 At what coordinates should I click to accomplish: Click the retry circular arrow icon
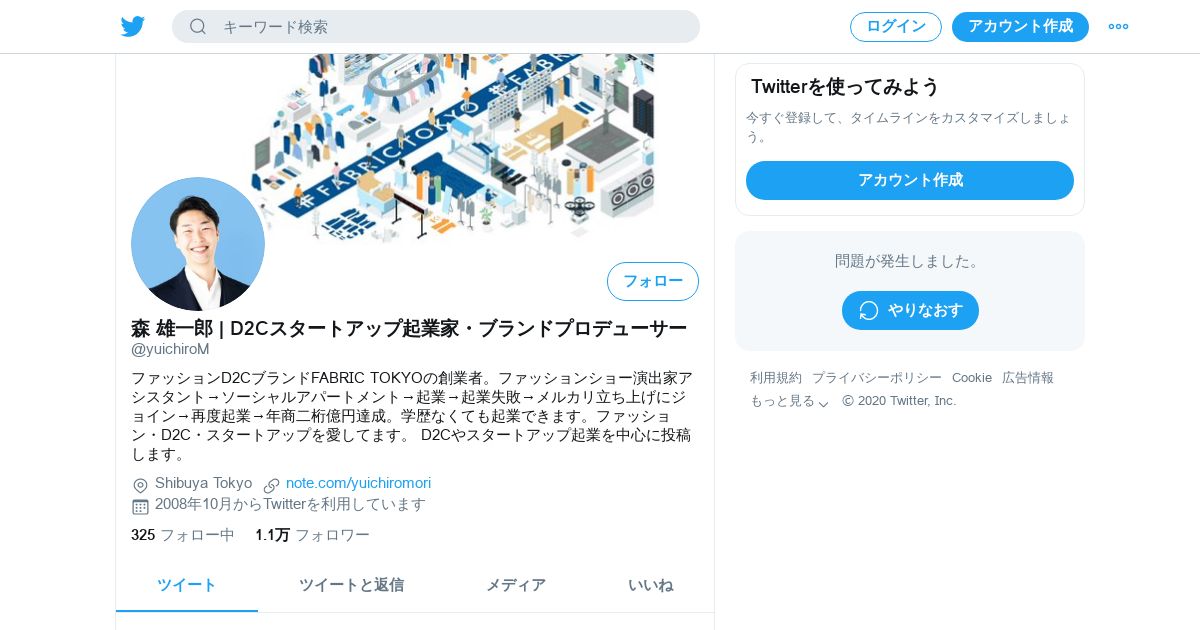[x=869, y=310]
